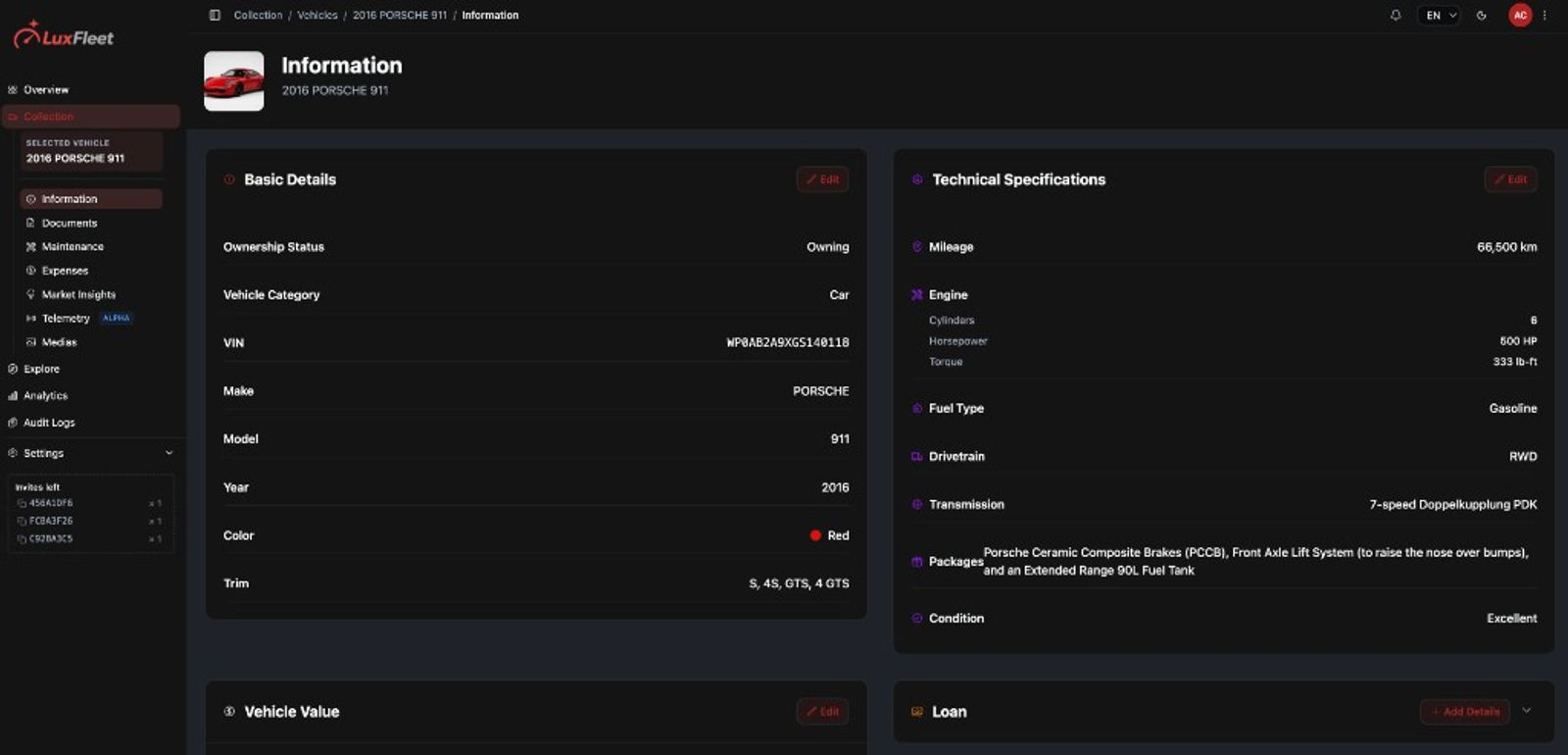Click the Porsche 911 thumbnail image
Screen dimensions: 1568x755
pos(234,80)
